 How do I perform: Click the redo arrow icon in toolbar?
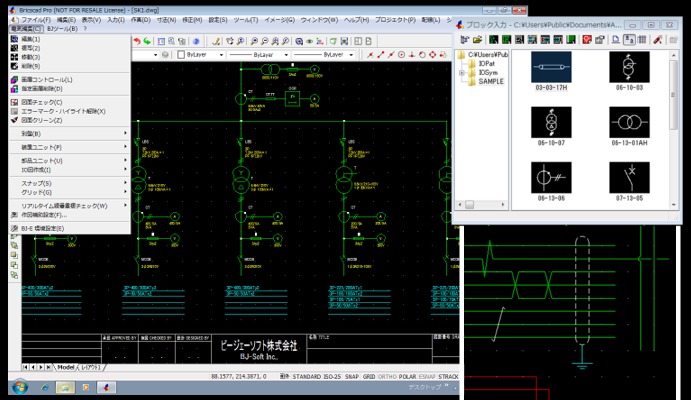148,41
